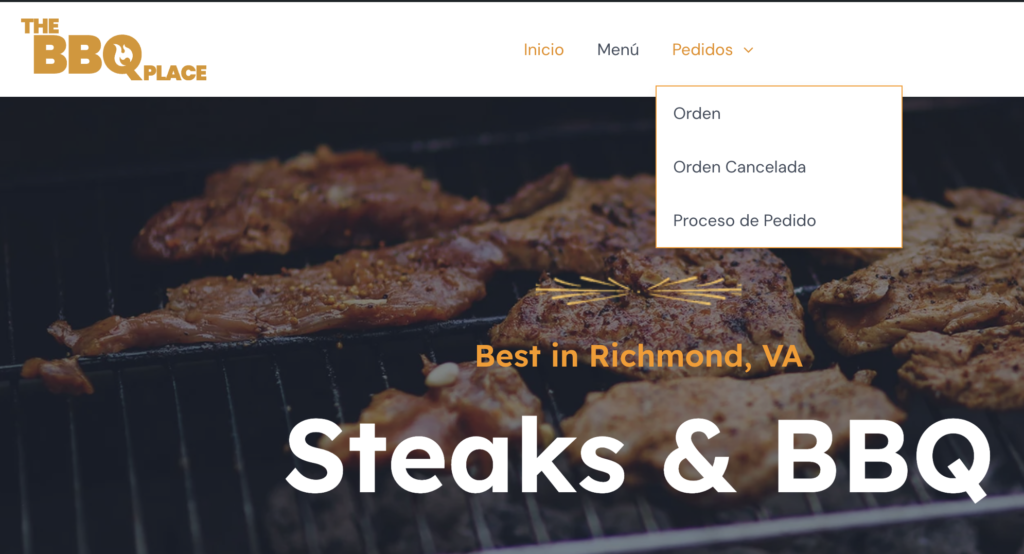
Task: Click the flame icon inside the logo's Q
Action: pyautogui.click(x=123, y=54)
